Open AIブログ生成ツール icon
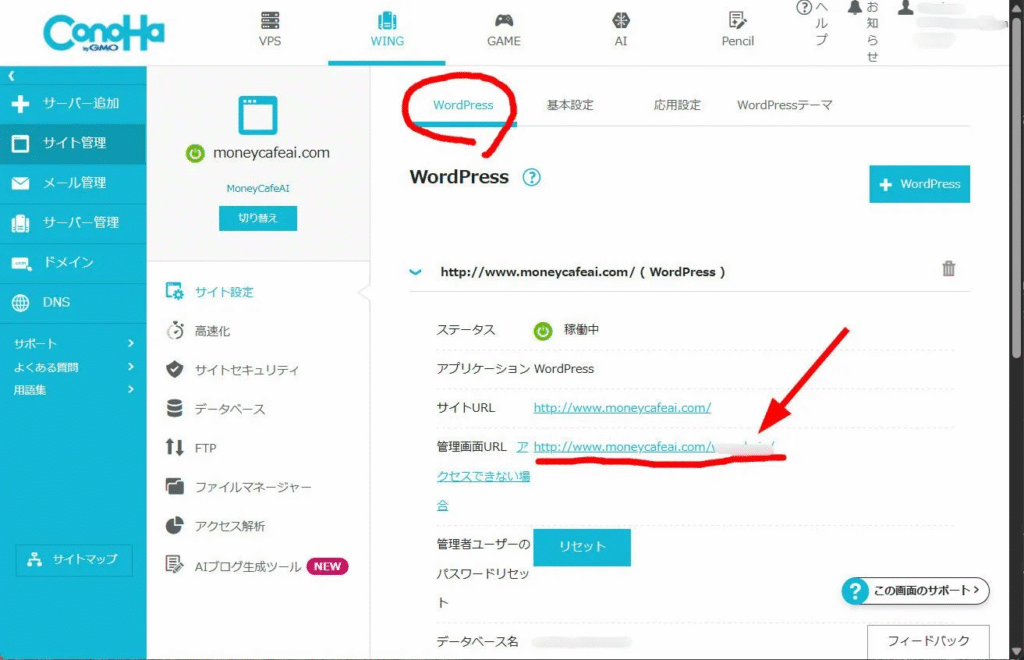1024x660 pixels. [174, 565]
